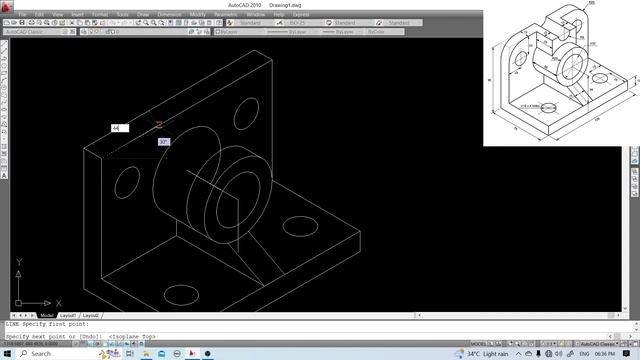The image size is (640, 360).
Task: Open the Express menu
Action: pyautogui.click(x=301, y=14)
